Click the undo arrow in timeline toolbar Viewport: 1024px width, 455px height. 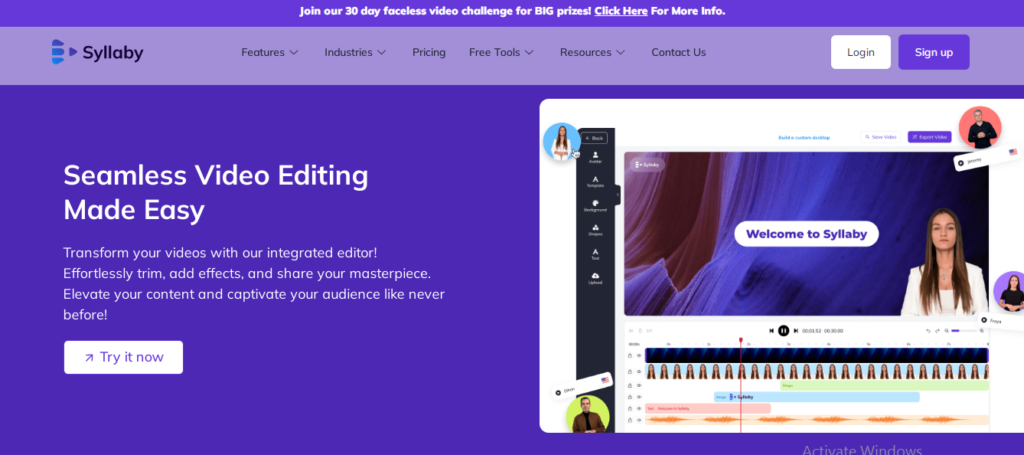[x=928, y=331]
